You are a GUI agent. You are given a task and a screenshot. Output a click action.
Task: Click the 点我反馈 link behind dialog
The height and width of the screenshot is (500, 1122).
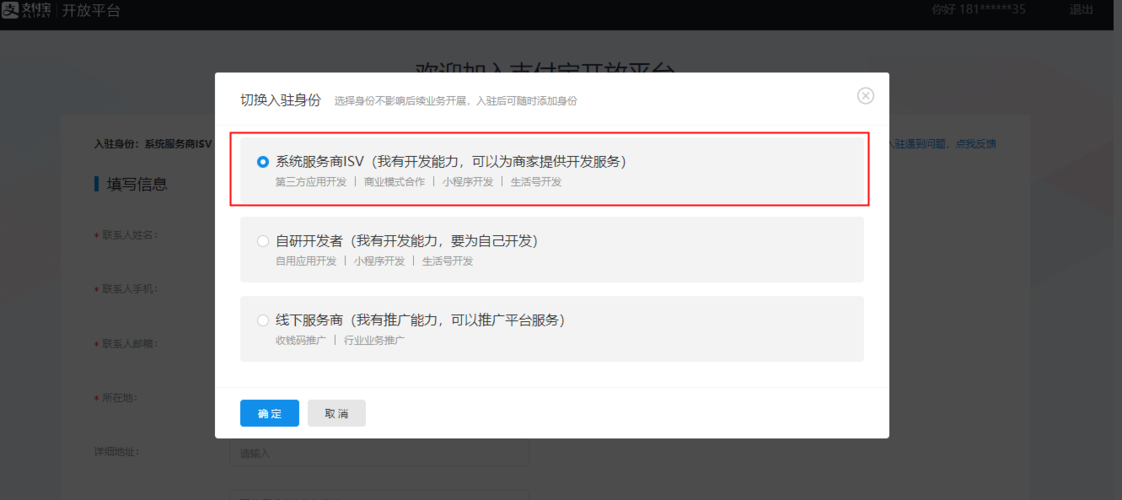976,144
